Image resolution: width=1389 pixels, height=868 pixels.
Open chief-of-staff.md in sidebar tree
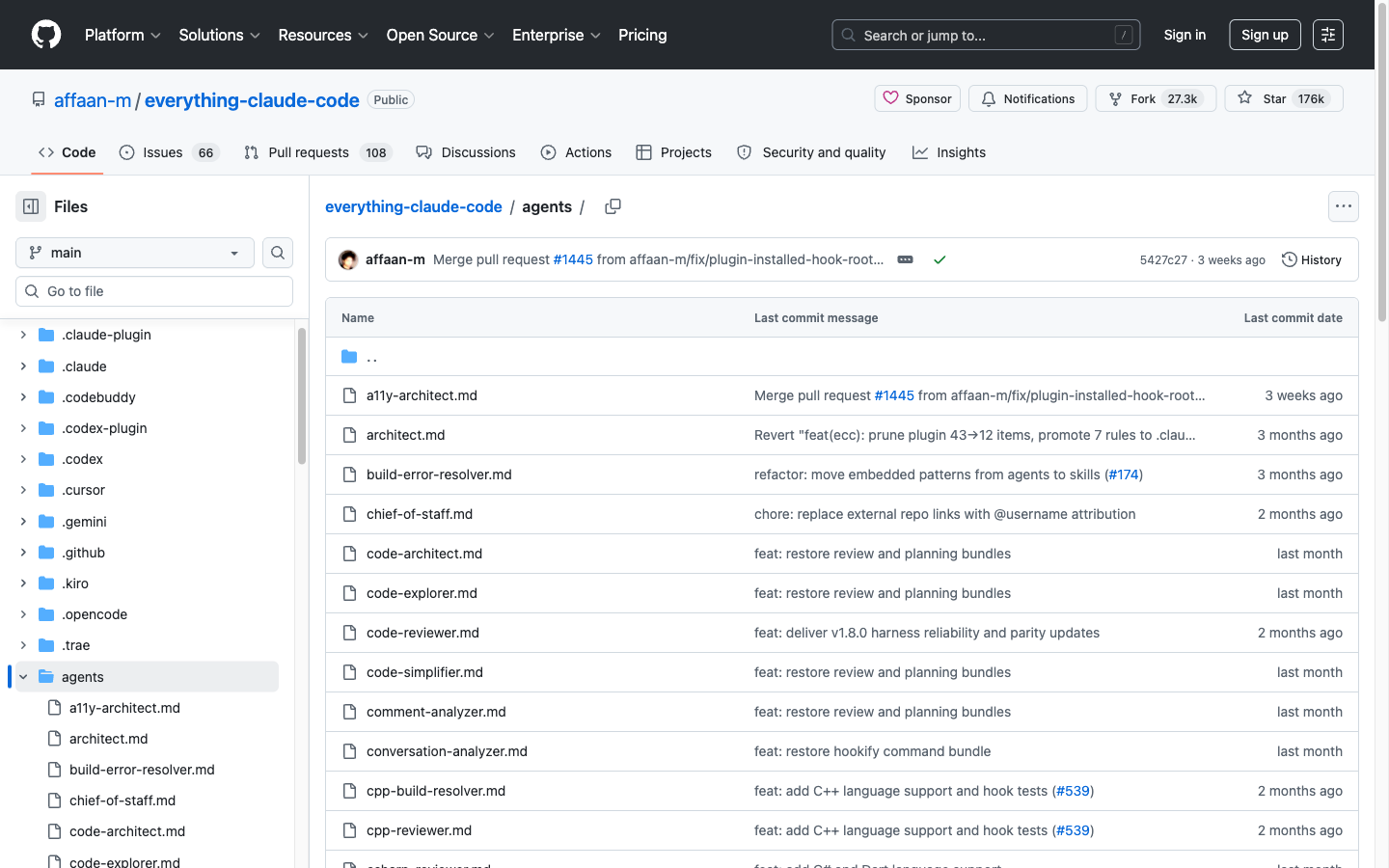(x=123, y=800)
